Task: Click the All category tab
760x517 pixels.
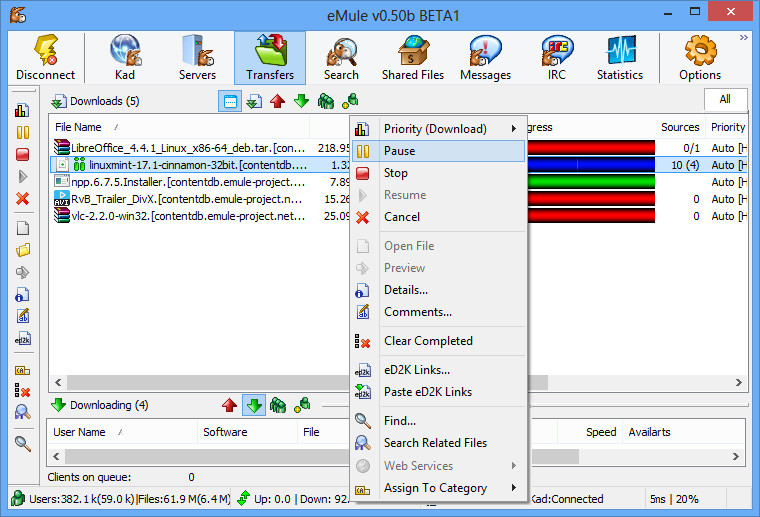Action: pyautogui.click(x=724, y=99)
